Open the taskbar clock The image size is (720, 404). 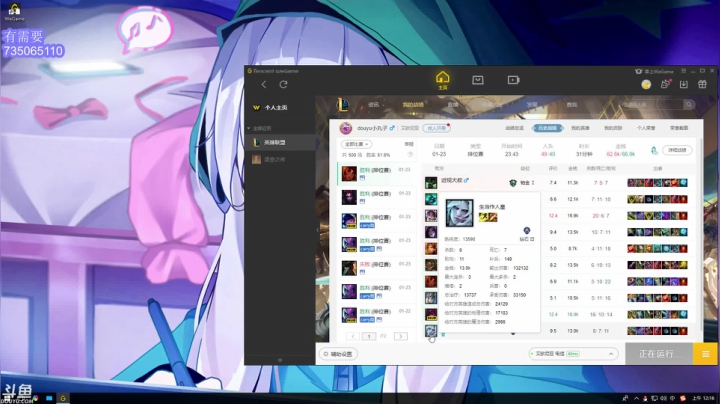(703, 398)
